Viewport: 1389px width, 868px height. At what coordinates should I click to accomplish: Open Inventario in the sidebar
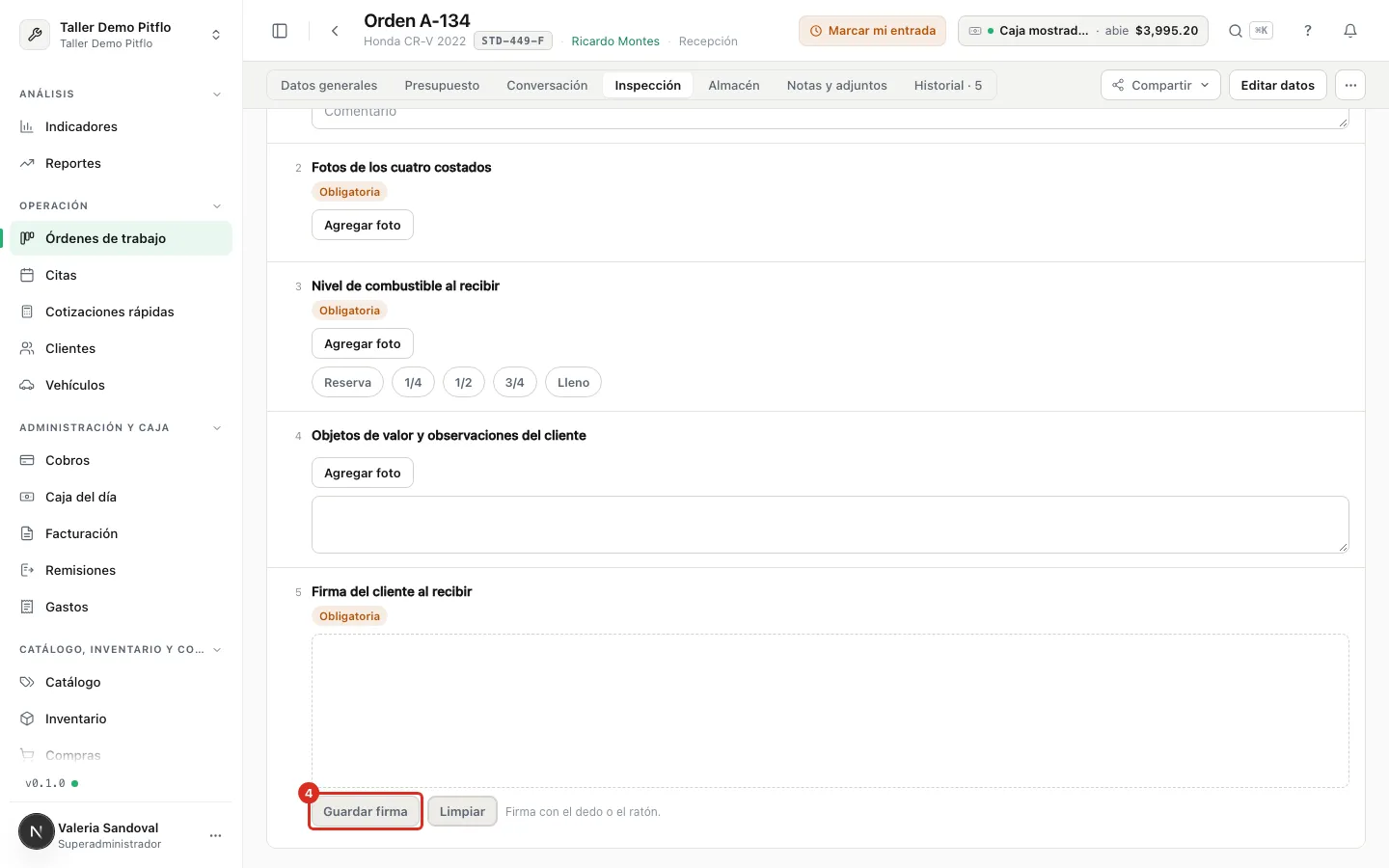pyautogui.click(x=121, y=719)
